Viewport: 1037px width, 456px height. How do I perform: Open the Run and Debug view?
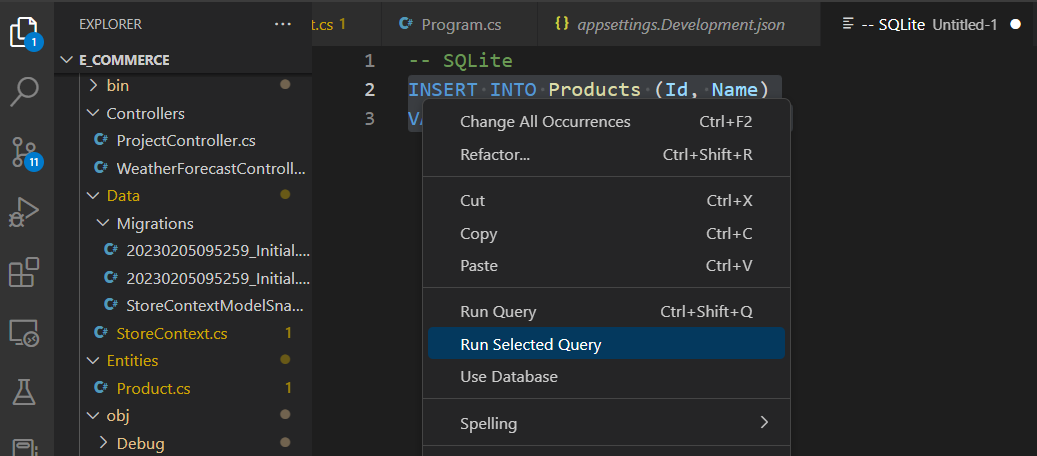[x=25, y=212]
